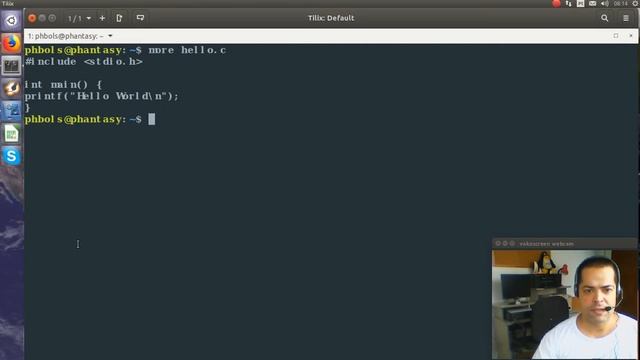Open the 1/1 session switcher dropdown
The width and height of the screenshot is (640, 360).
(79, 18)
